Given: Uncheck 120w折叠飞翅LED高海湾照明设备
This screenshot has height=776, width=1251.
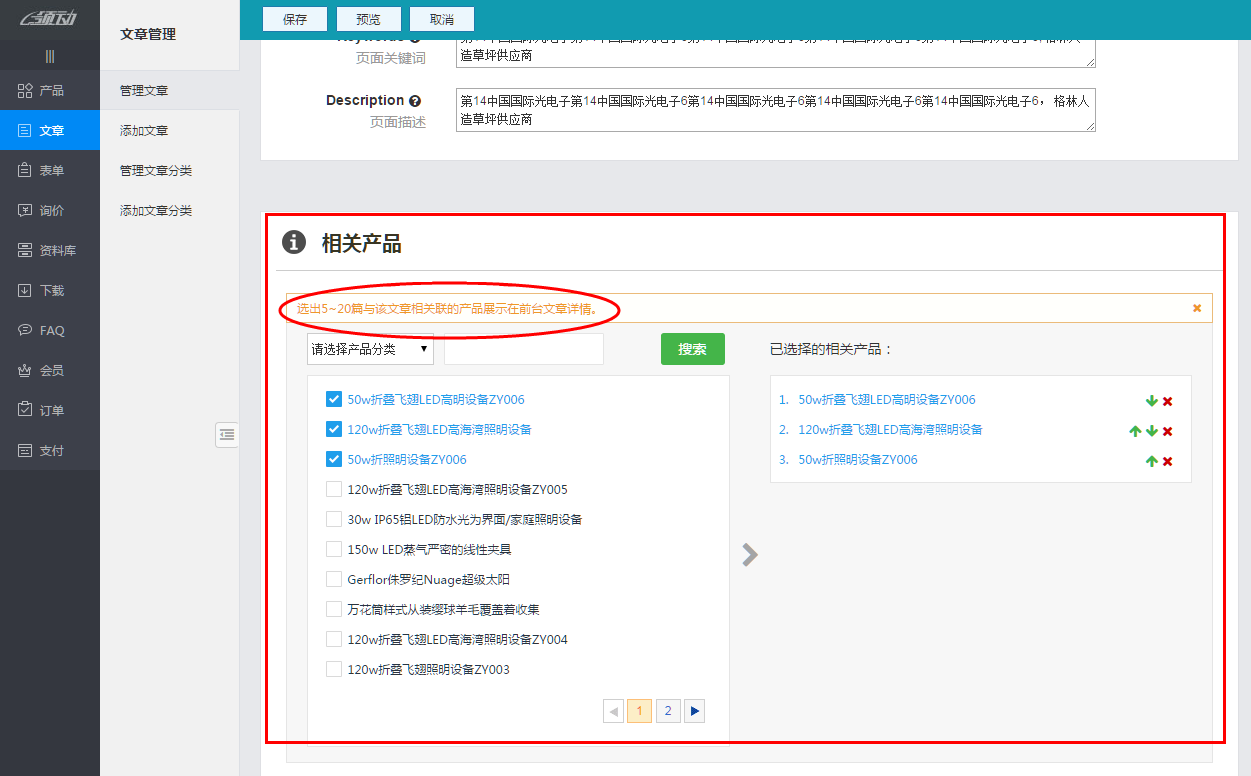Looking at the screenshot, I should [x=333, y=428].
